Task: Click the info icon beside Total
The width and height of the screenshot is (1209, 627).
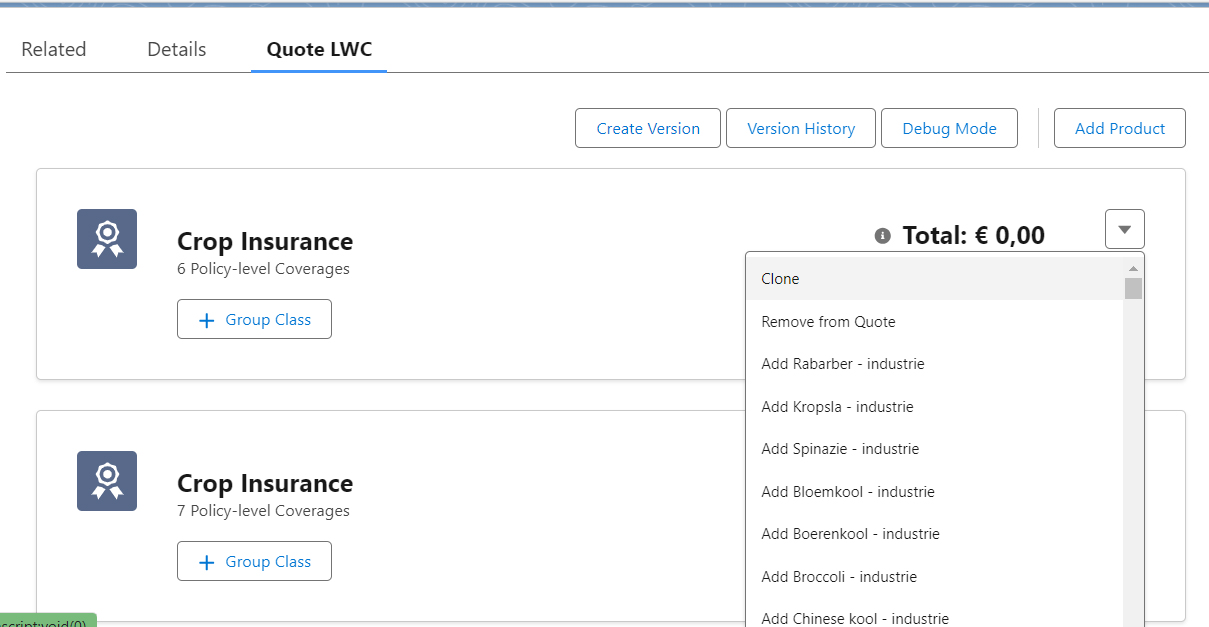Action: tap(882, 236)
